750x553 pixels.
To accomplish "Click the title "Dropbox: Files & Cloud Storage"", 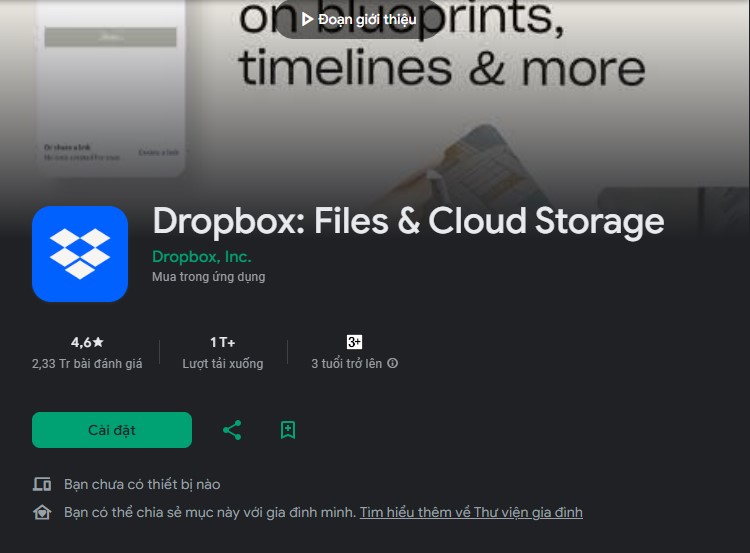I will (408, 221).
